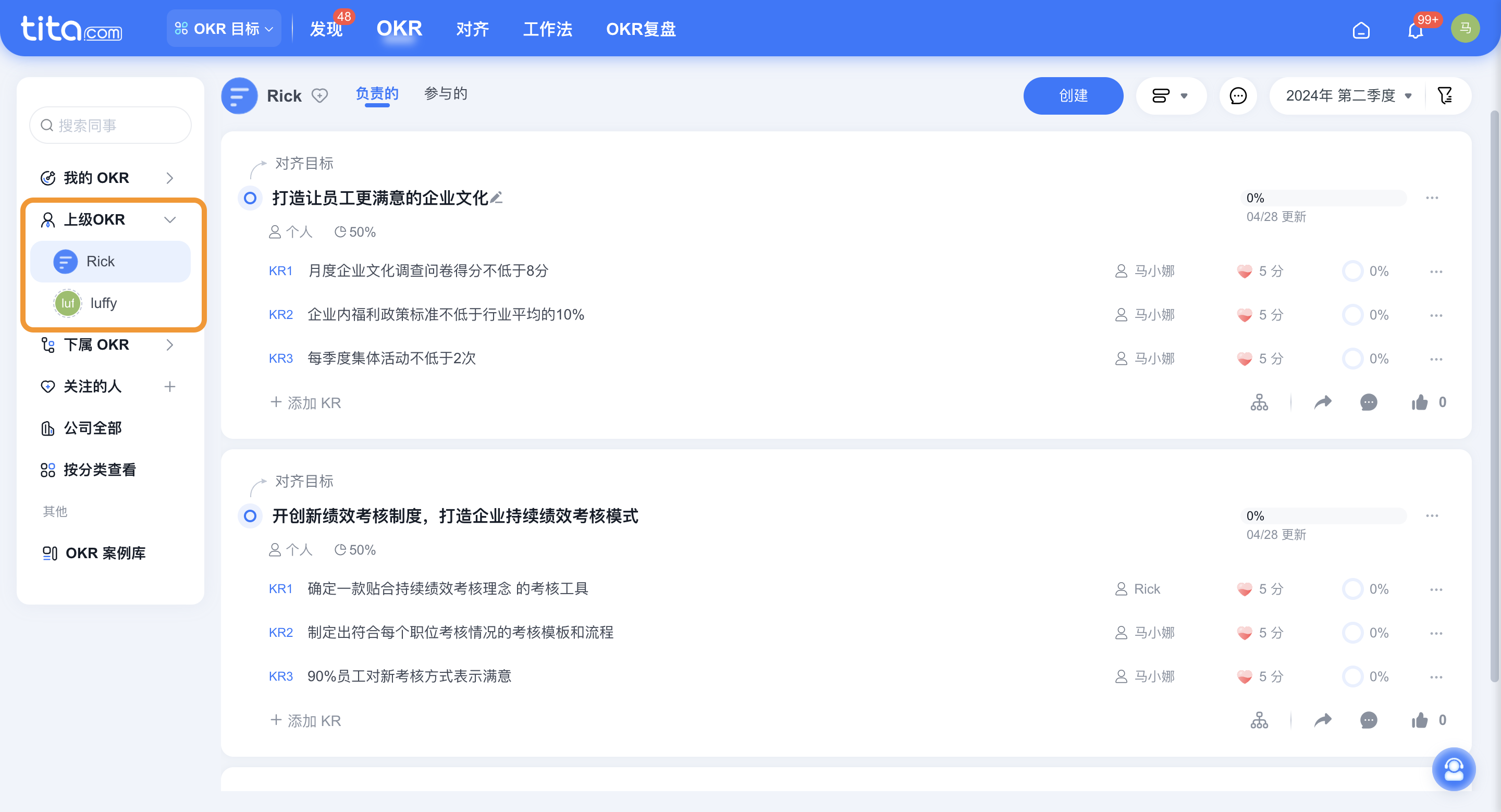Share the 绩效考核 objective
This screenshot has width=1501, height=812.
1323,720
